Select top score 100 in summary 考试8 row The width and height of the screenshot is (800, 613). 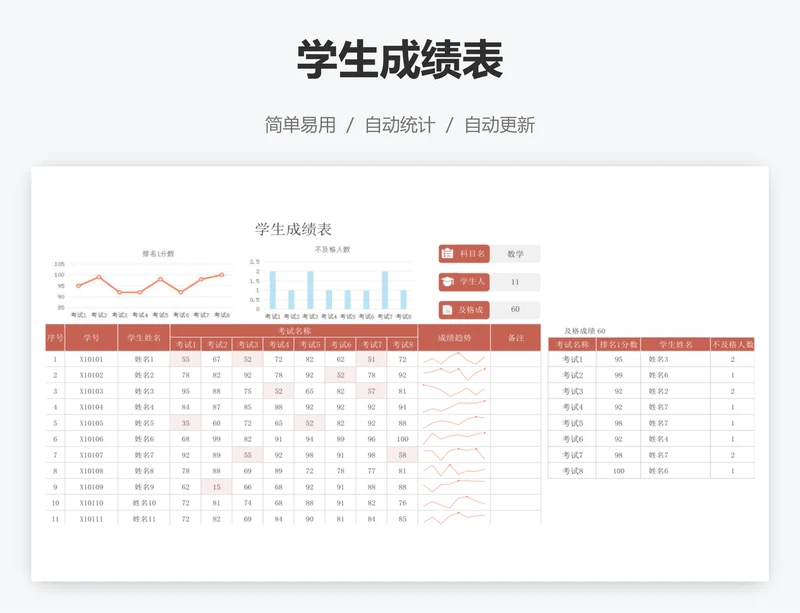pos(618,471)
